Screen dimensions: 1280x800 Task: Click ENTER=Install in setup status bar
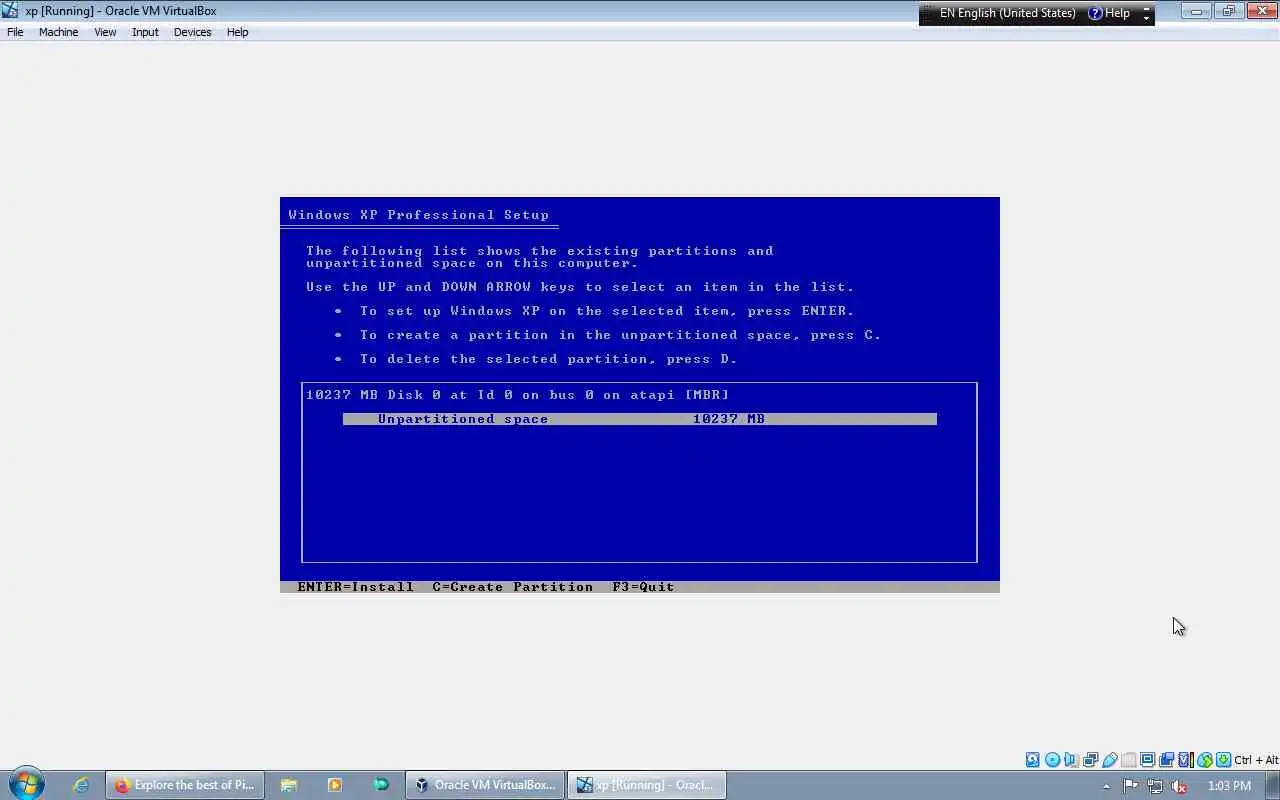pos(355,587)
